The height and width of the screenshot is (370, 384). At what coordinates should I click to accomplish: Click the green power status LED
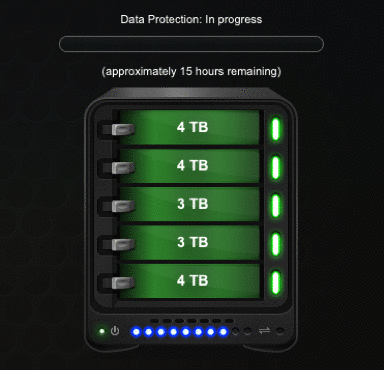(102, 331)
